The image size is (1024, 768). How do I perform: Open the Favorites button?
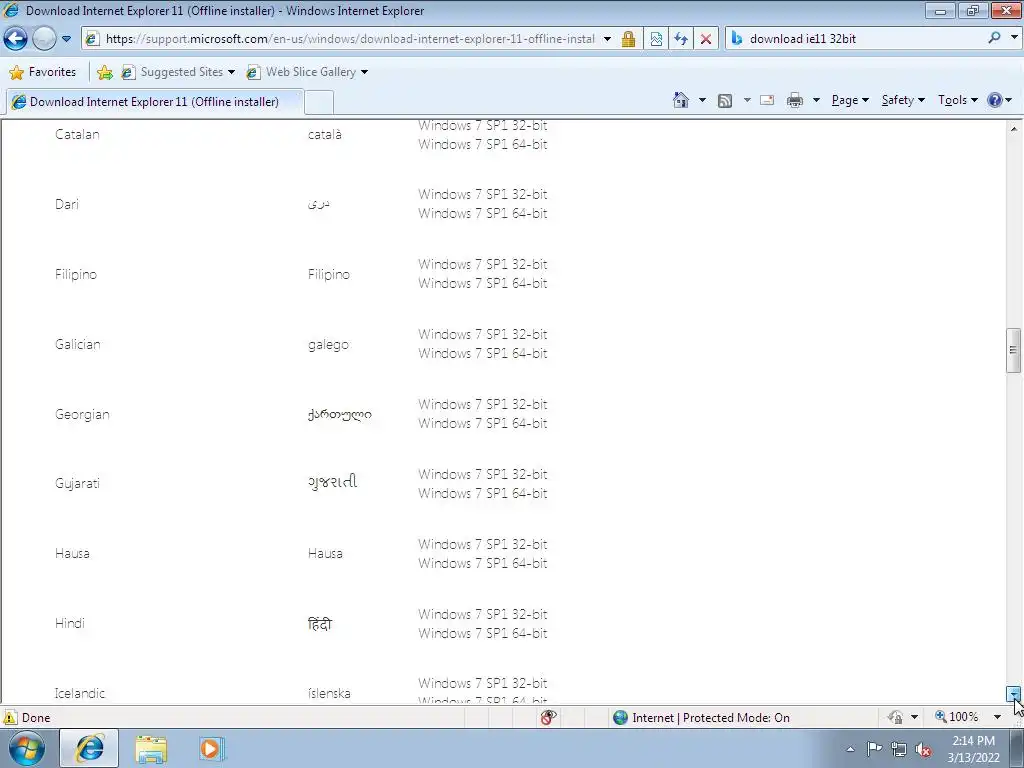coord(43,72)
